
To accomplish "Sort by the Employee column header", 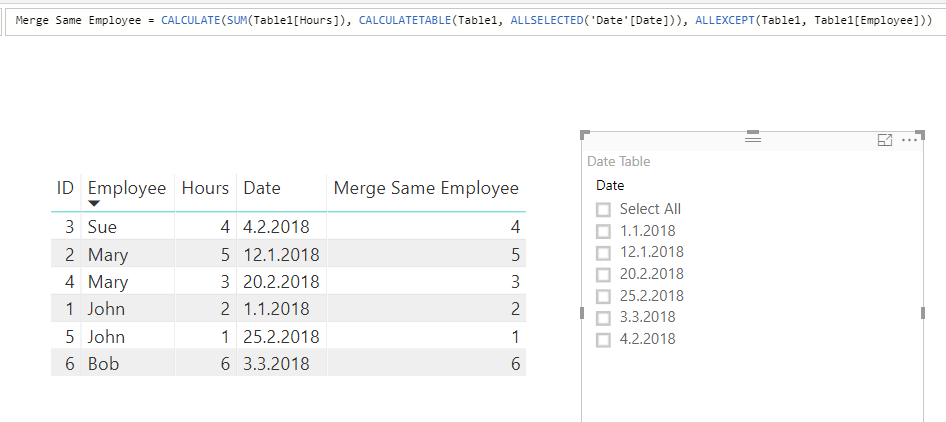I will click(x=127, y=188).
